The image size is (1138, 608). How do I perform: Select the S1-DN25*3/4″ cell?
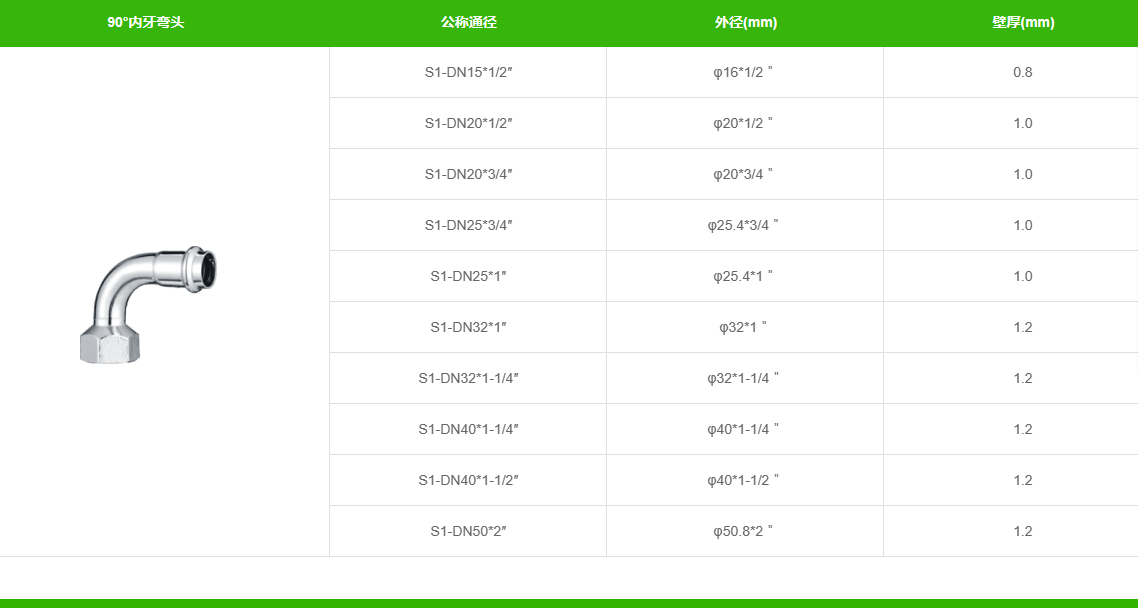tap(468, 225)
